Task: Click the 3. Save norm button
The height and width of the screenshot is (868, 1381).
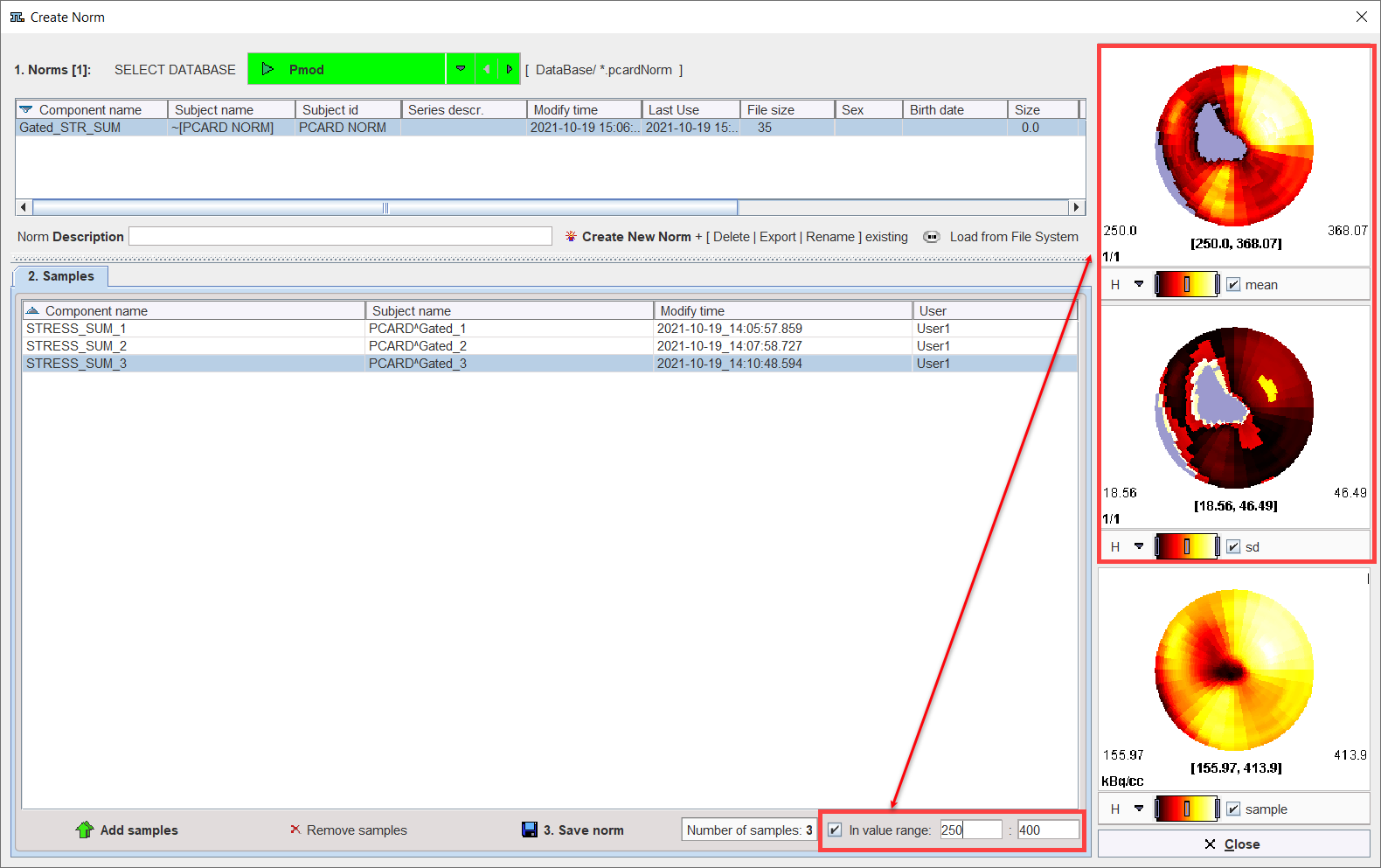Action: (x=573, y=830)
